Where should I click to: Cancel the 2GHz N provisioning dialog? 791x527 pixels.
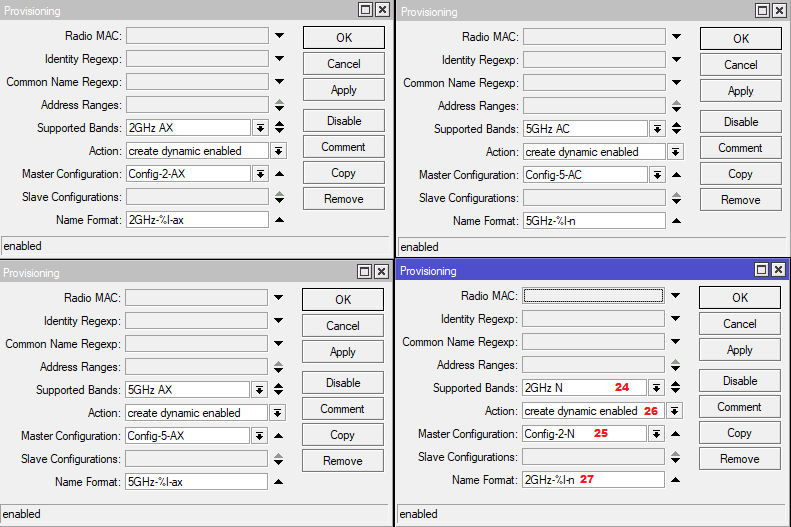[x=739, y=324]
